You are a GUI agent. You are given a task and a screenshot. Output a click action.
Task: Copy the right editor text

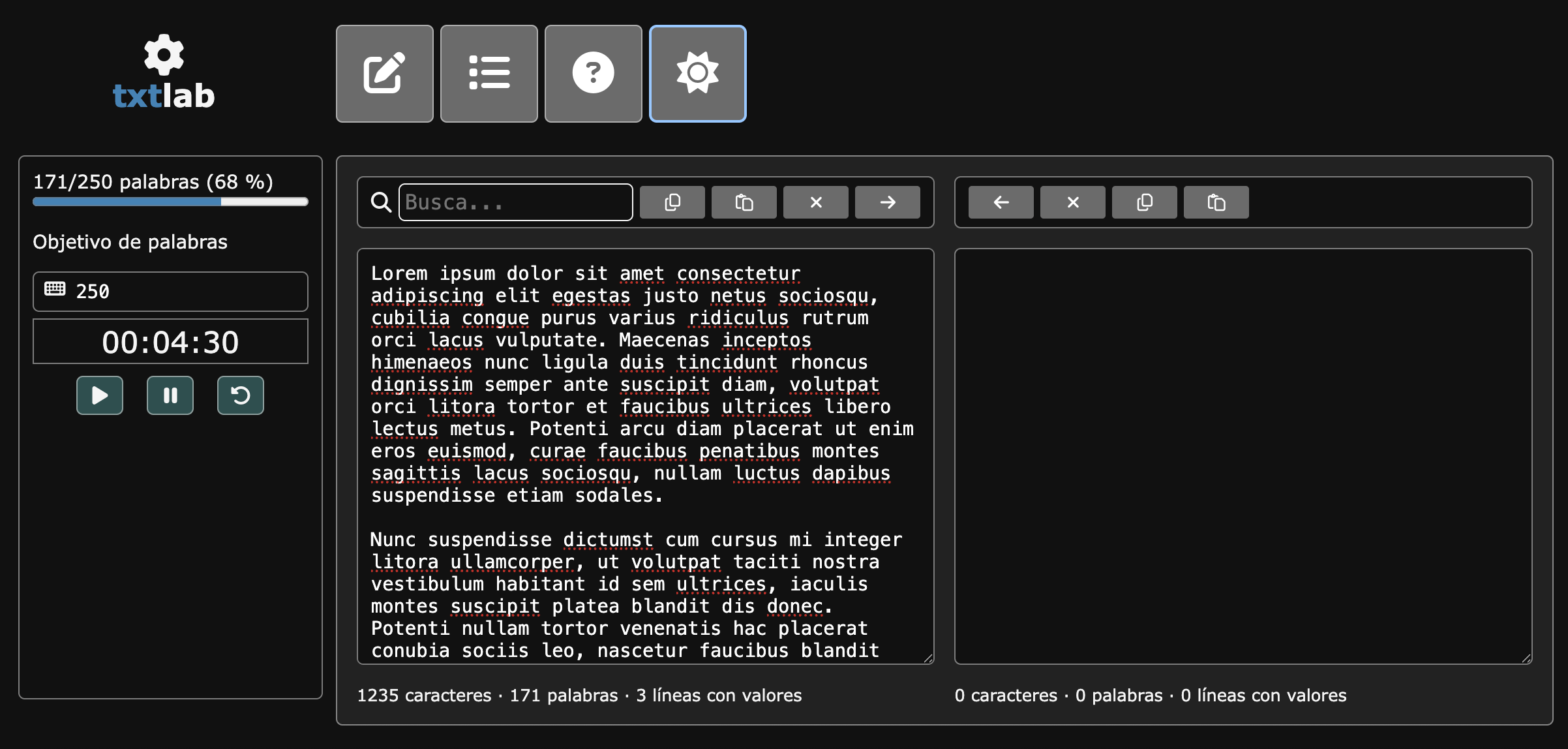(x=1145, y=202)
